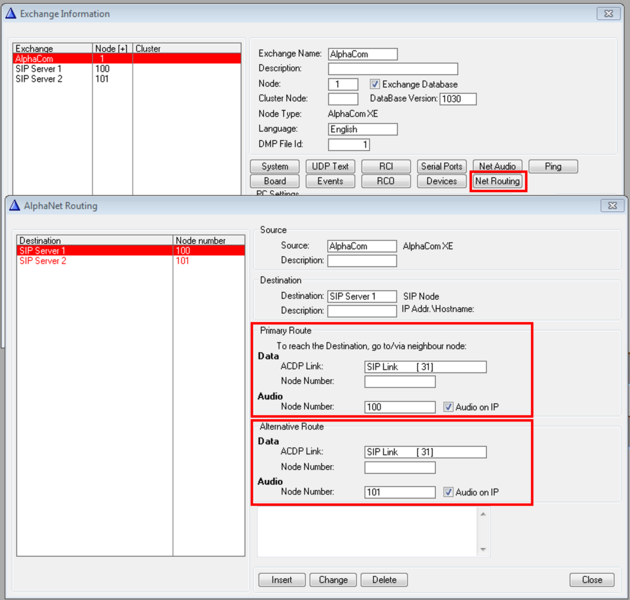Click the DMP File Id field

349,144
